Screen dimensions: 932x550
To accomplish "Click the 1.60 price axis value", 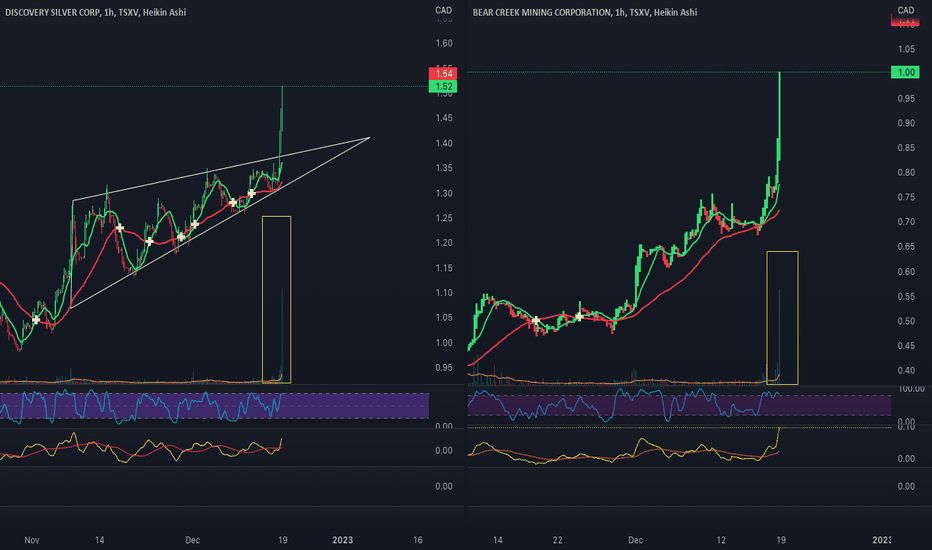I will pyautogui.click(x=443, y=43).
